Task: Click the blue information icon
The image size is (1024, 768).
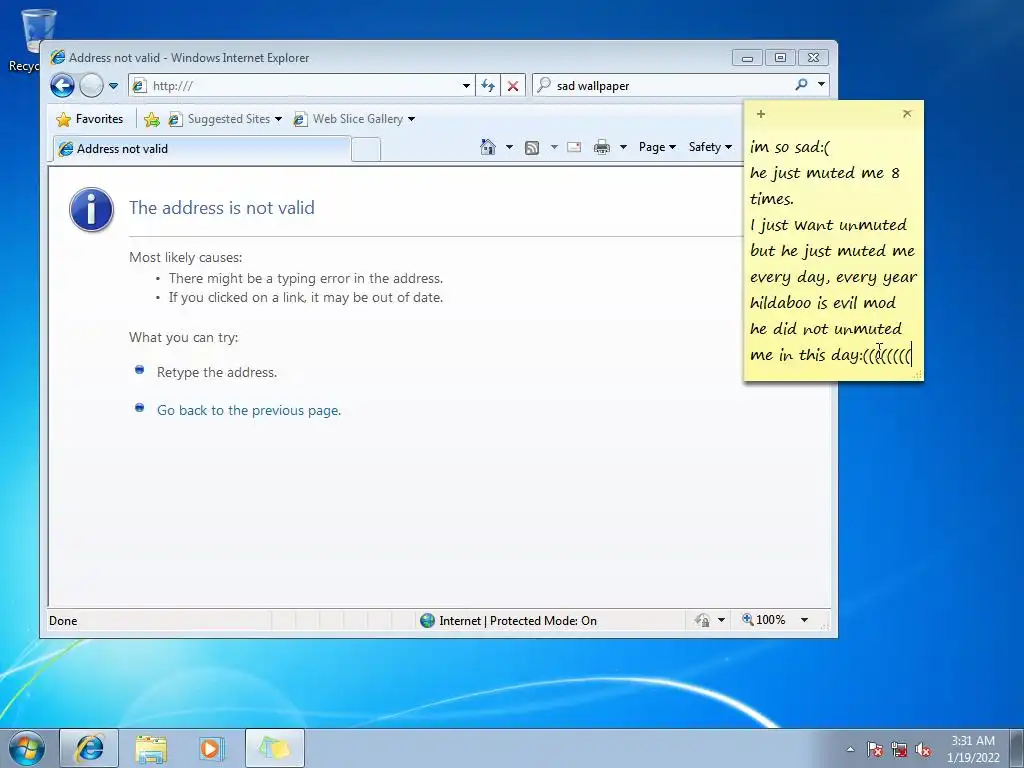Action: click(91, 210)
